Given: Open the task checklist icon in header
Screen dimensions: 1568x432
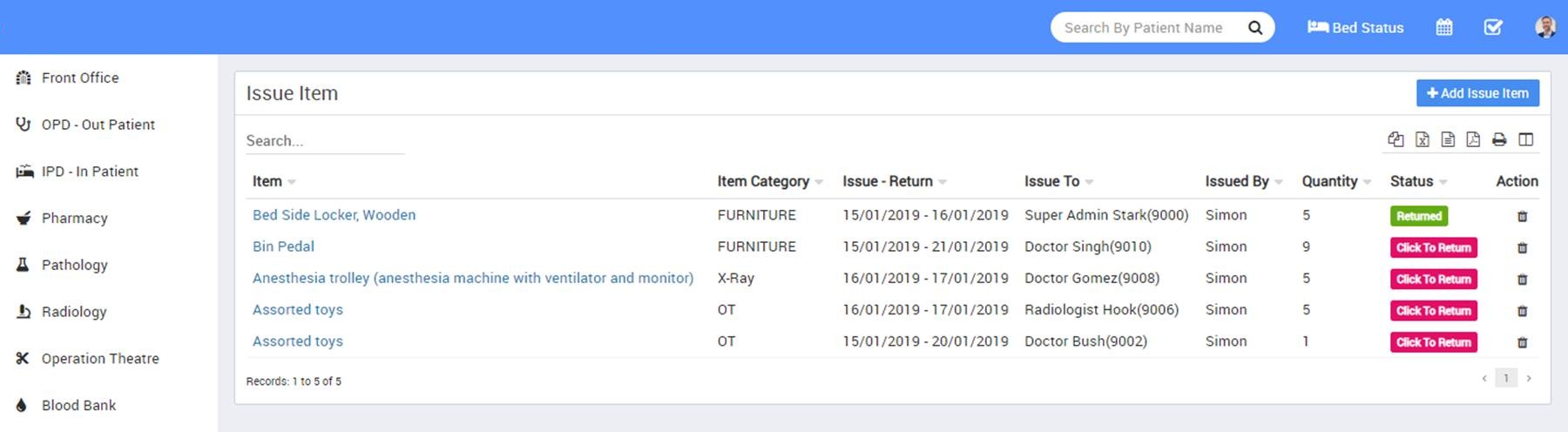Looking at the screenshot, I should 1493,27.
